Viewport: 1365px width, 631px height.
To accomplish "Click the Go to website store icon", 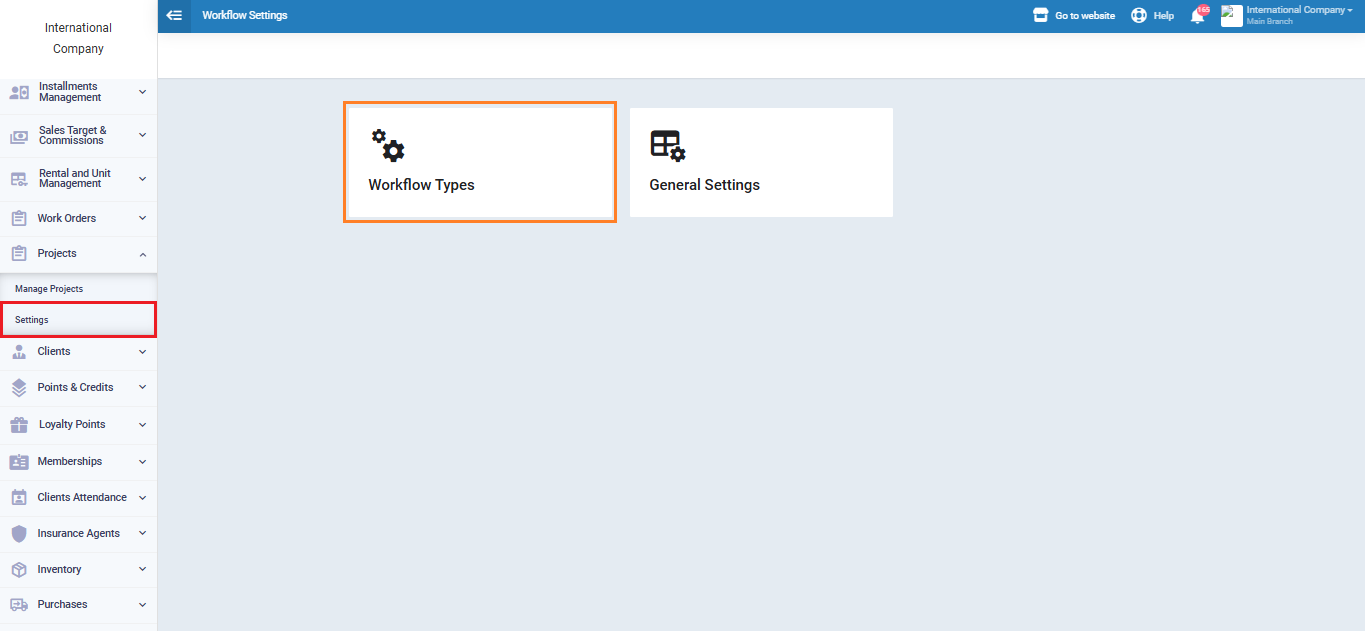I will (x=1041, y=16).
